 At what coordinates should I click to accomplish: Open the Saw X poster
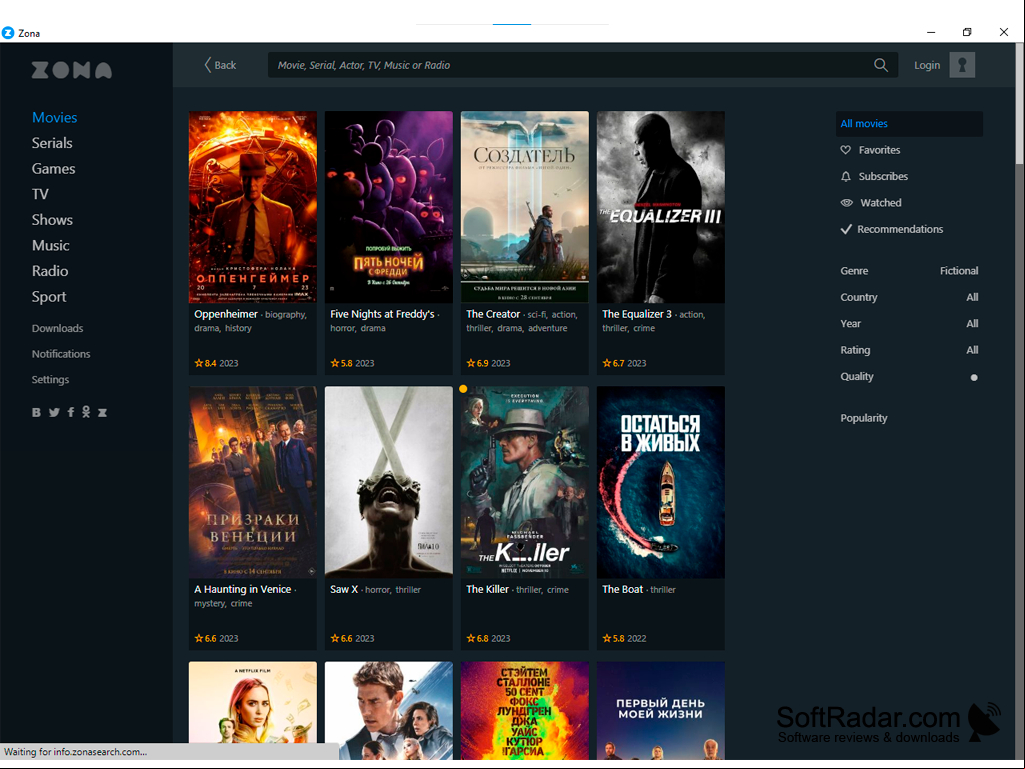click(x=388, y=482)
